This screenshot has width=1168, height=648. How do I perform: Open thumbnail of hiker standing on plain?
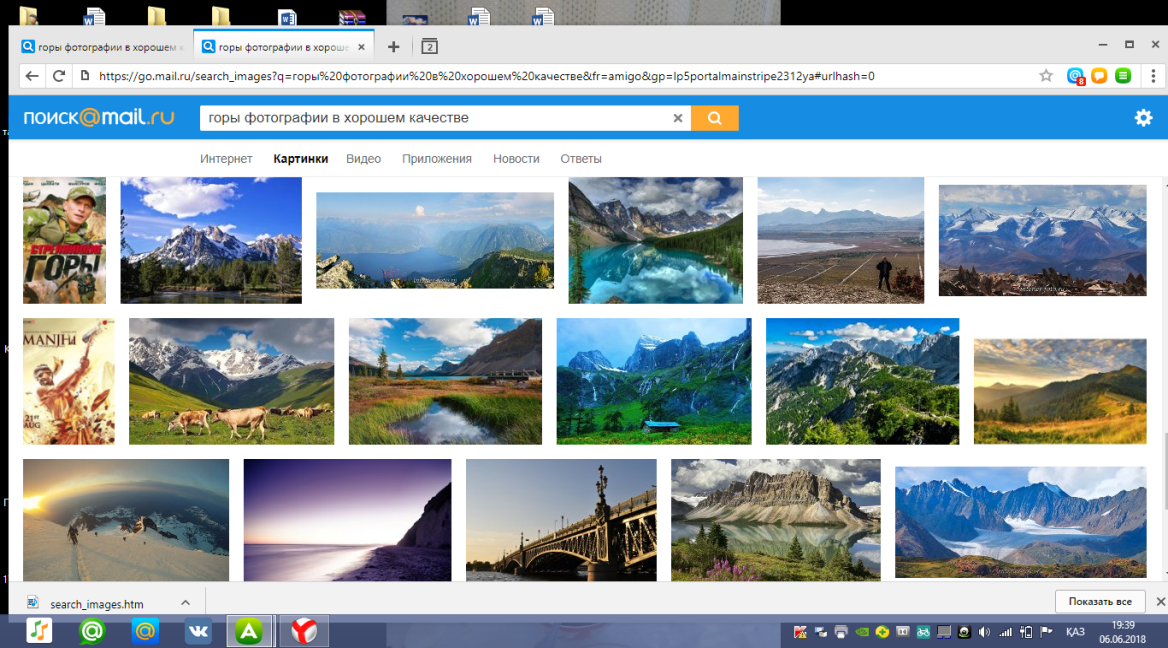[x=841, y=241]
